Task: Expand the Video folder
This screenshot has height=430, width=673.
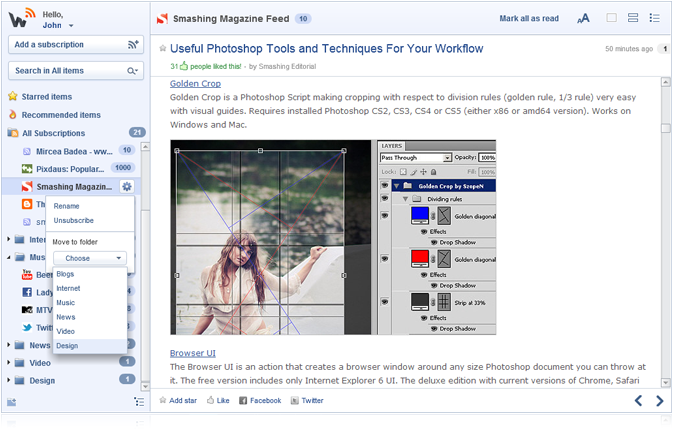Action: [x=9, y=363]
